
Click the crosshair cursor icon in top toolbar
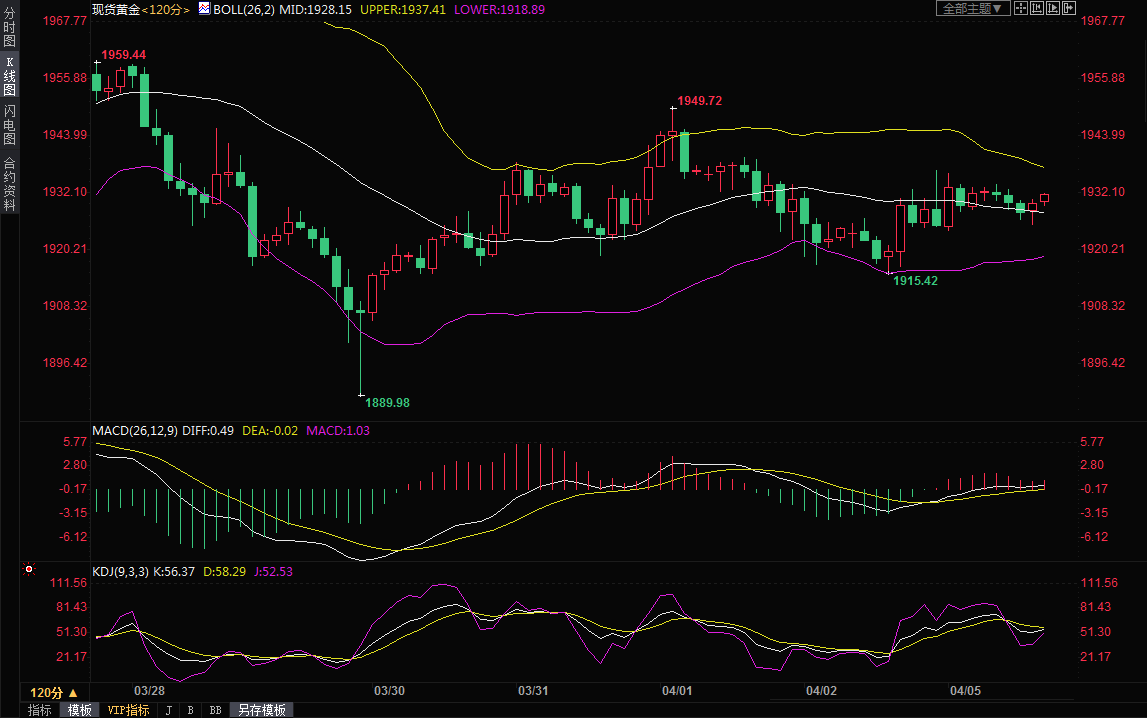click(x=1021, y=8)
